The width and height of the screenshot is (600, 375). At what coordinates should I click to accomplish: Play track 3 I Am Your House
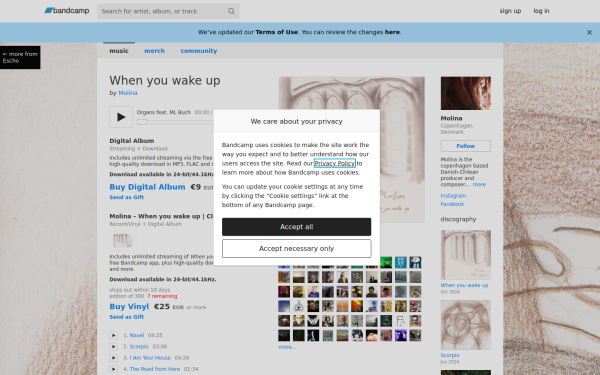[113, 358]
